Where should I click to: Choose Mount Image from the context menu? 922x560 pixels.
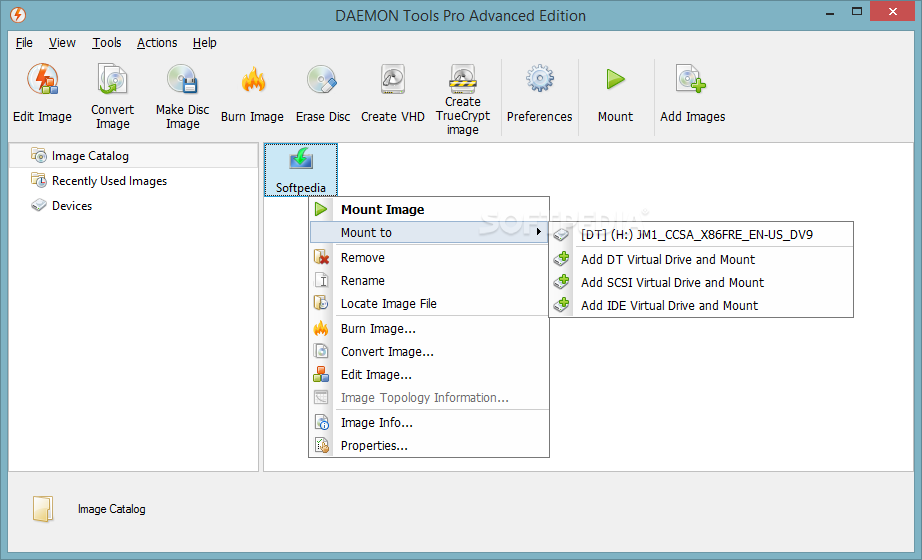(x=429, y=209)
